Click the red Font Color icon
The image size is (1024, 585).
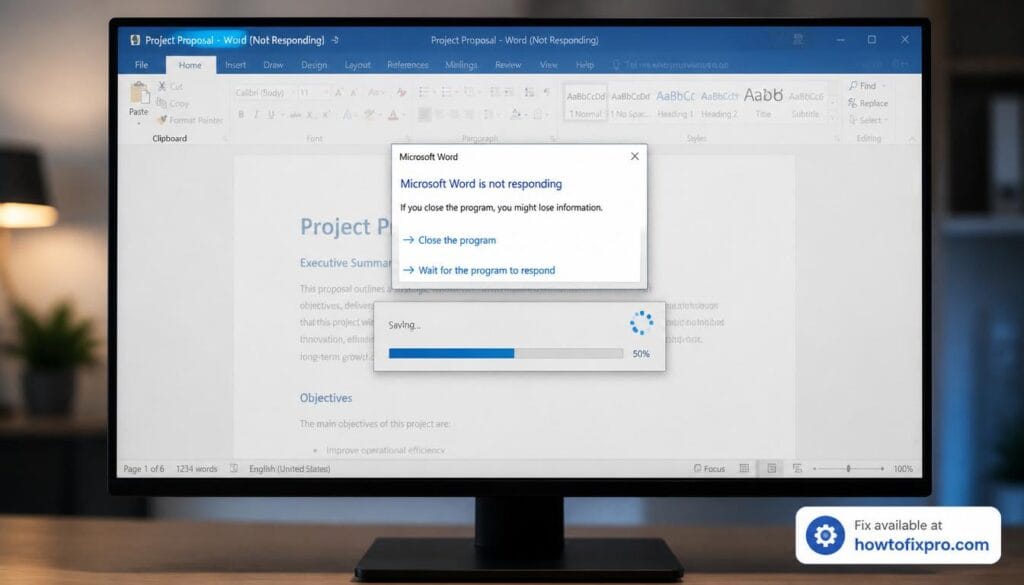(x=393, y=115)
